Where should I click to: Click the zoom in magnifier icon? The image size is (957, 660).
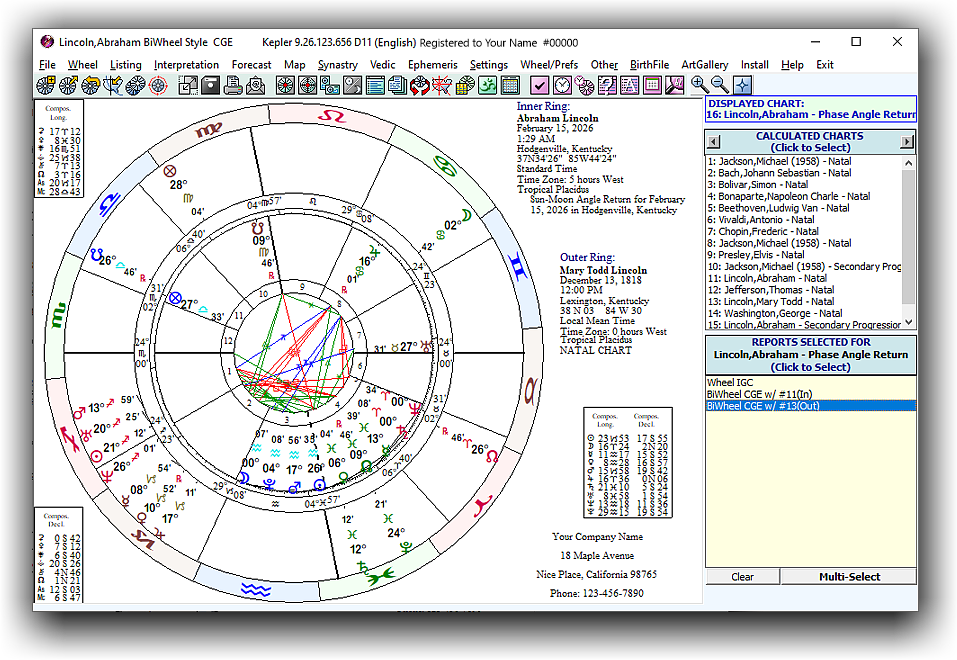pyautogui.click(x=700, y=85)
